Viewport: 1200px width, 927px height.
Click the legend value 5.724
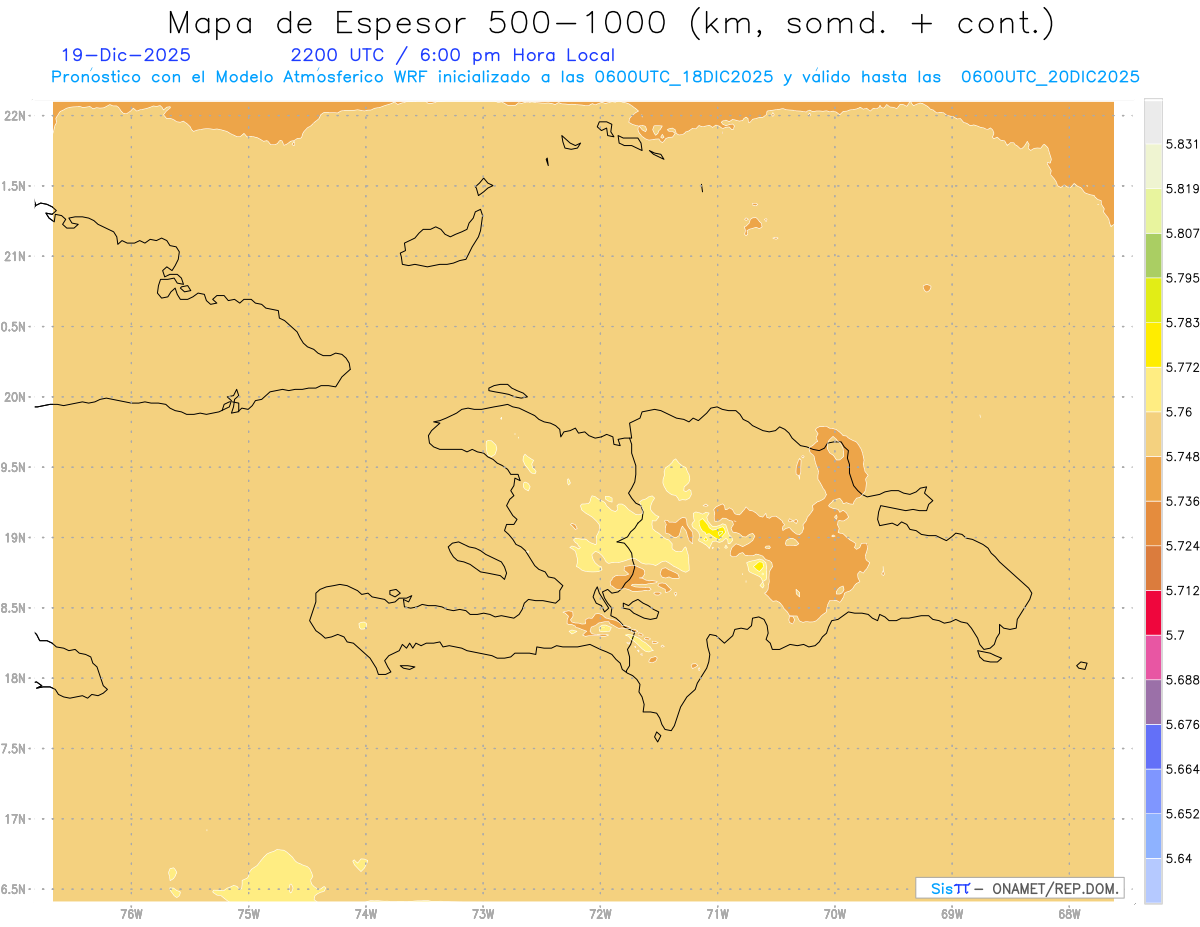1182,546
